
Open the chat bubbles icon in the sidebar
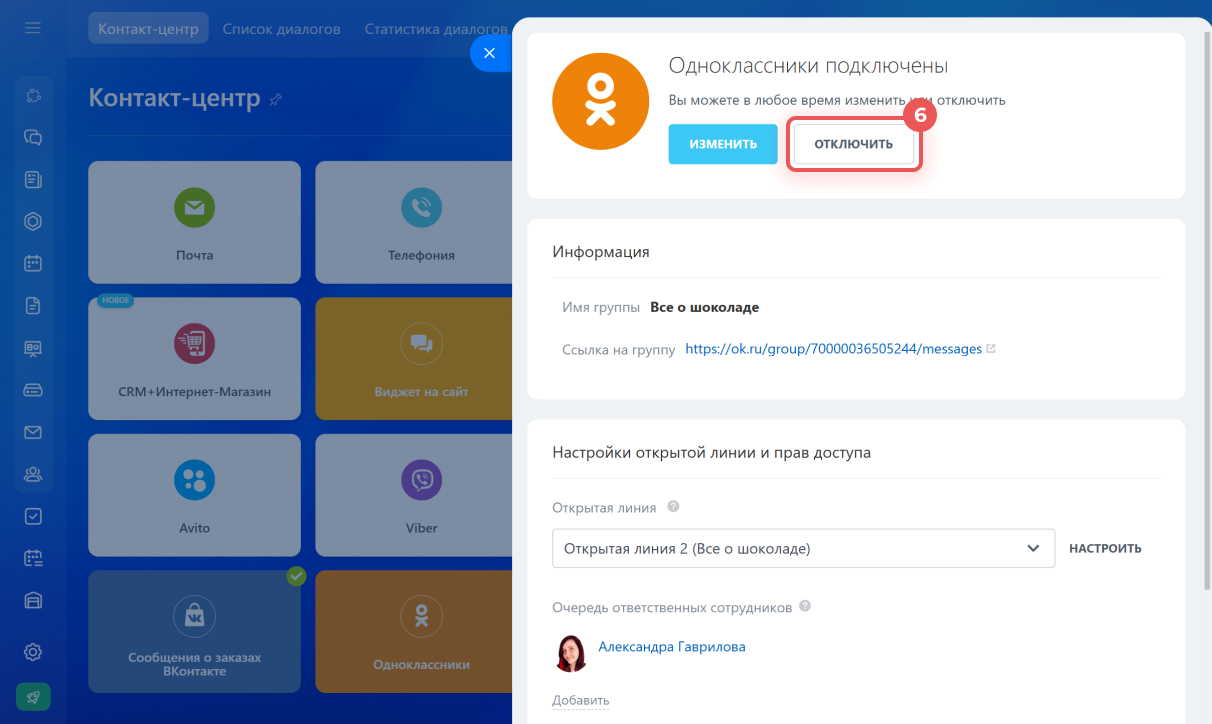(x=33, y=138)
